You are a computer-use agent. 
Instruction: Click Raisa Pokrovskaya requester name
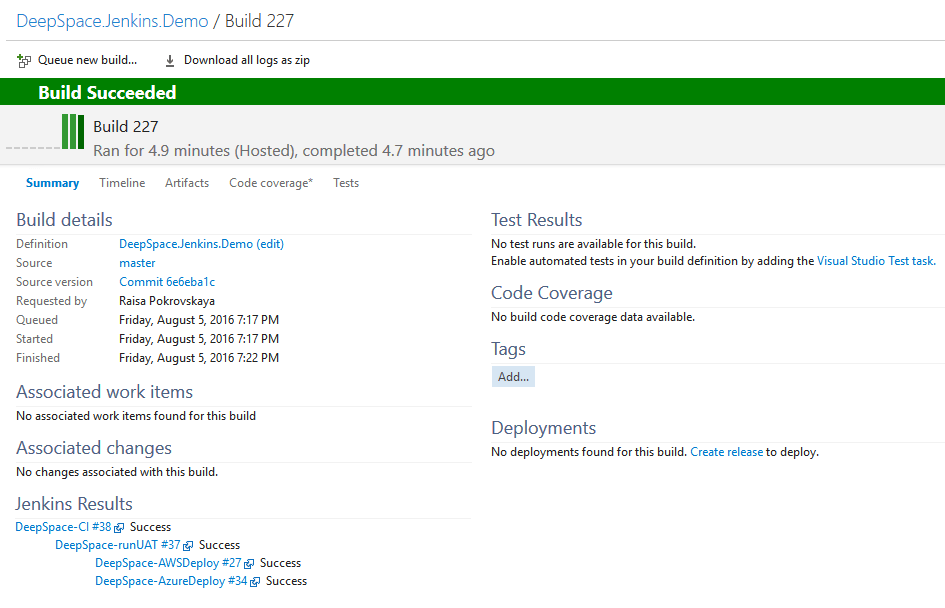click(x=167, y=301)
